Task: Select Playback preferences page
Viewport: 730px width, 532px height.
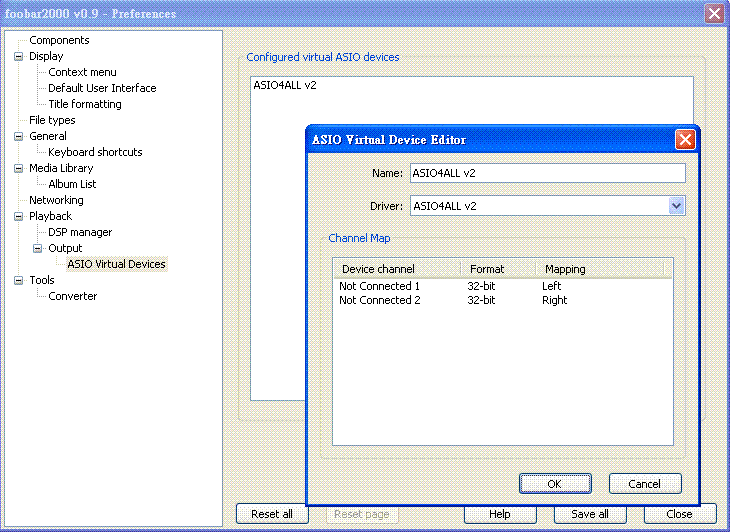Action: [x=50, y=216]
